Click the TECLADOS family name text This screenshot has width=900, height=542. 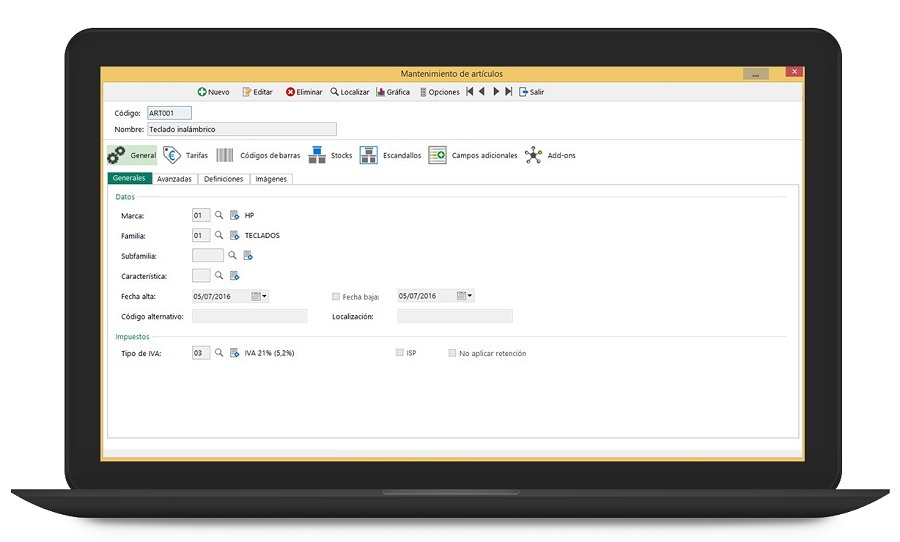pos(262,235)
